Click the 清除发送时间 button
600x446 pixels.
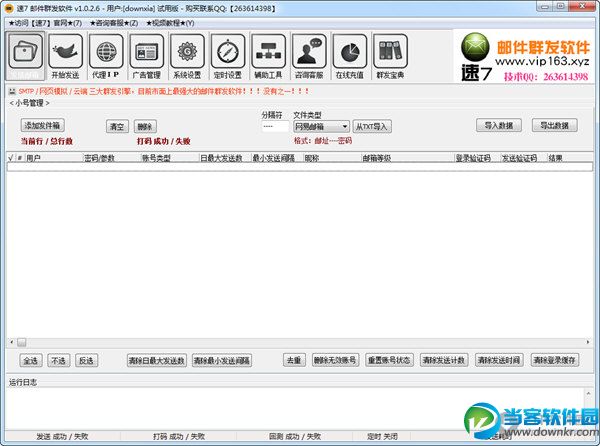(499, 360)
